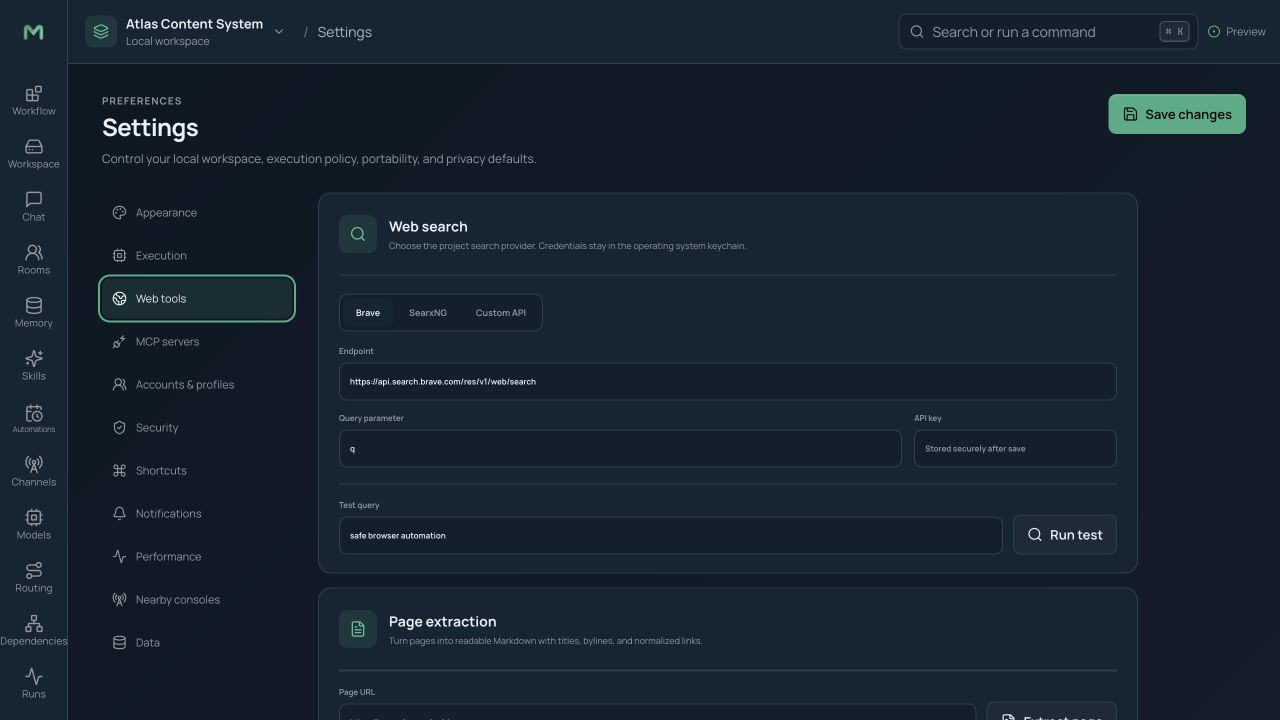Open Skills from the sidebar
The height and width of the screenshot is (720, 1280).
(33, 365)
